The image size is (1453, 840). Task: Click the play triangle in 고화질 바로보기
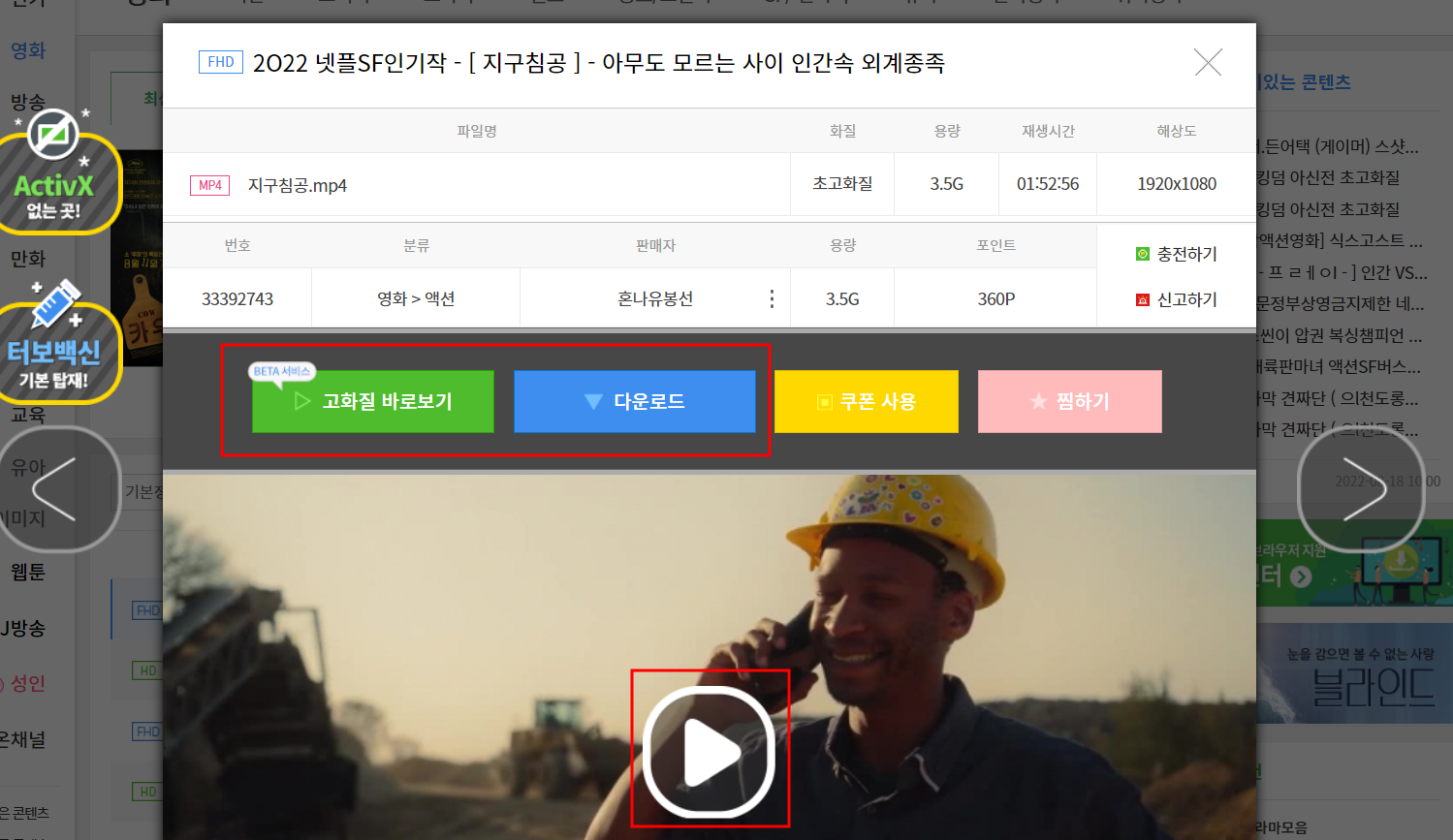[302, 401]
